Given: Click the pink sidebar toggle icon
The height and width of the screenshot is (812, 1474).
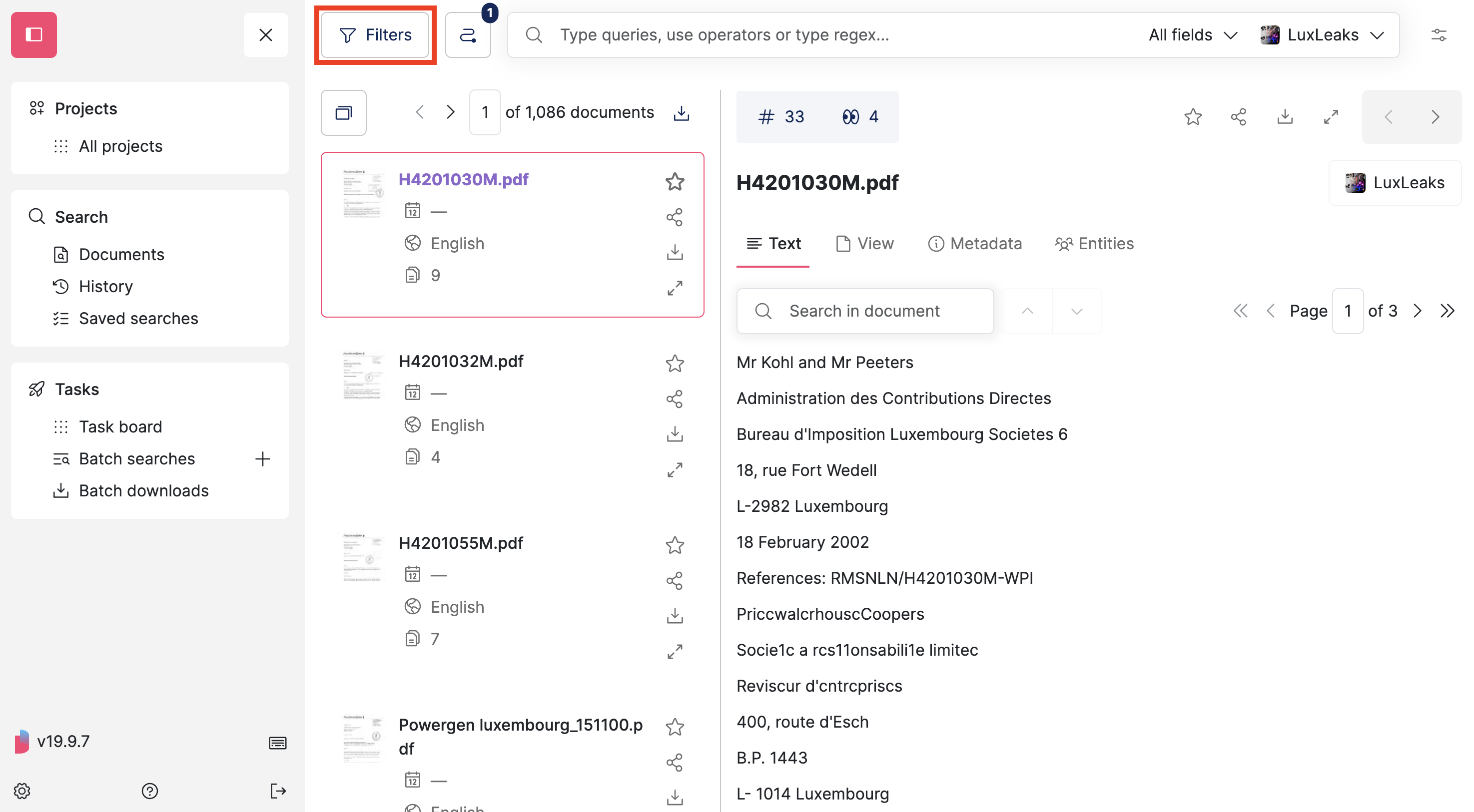Looking at the screenshot, I should coord(34,34).
